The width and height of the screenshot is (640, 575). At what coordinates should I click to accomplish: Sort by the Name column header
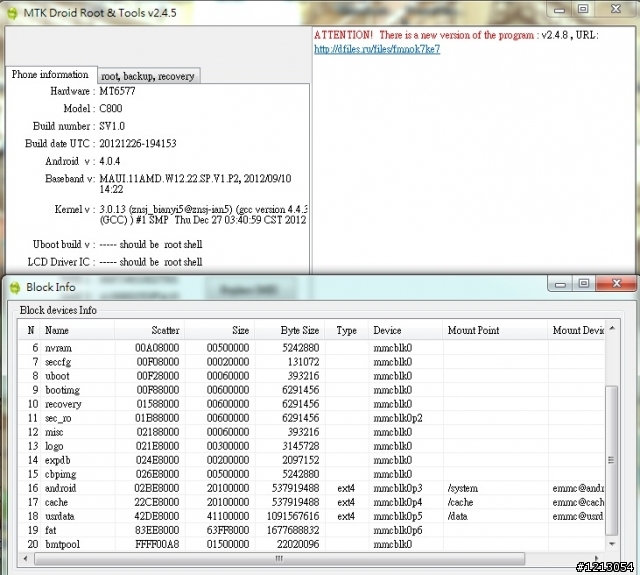coord(78,330)
